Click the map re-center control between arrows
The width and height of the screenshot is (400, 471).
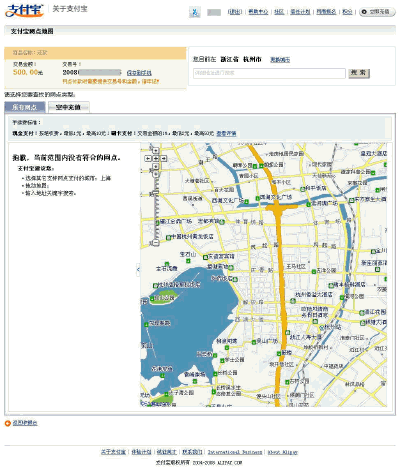point(156,159)
